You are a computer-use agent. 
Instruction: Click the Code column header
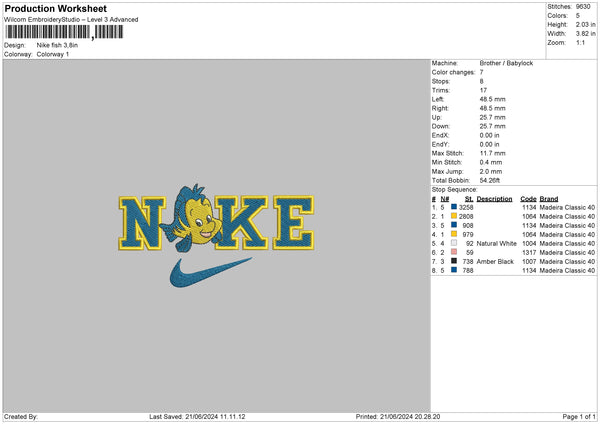pyautogui.click(x=528, y=198)
